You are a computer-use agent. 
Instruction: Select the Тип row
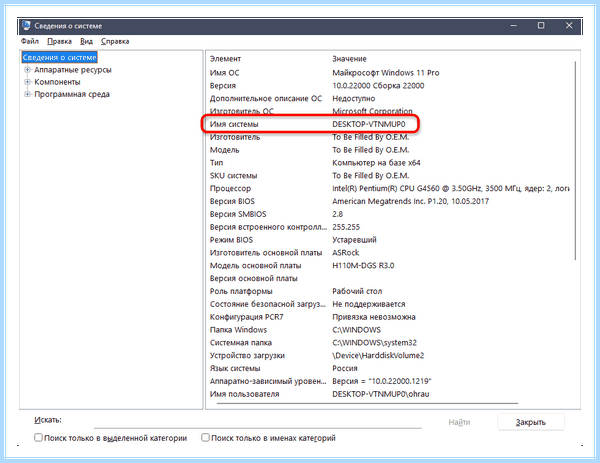click(390, 163)
